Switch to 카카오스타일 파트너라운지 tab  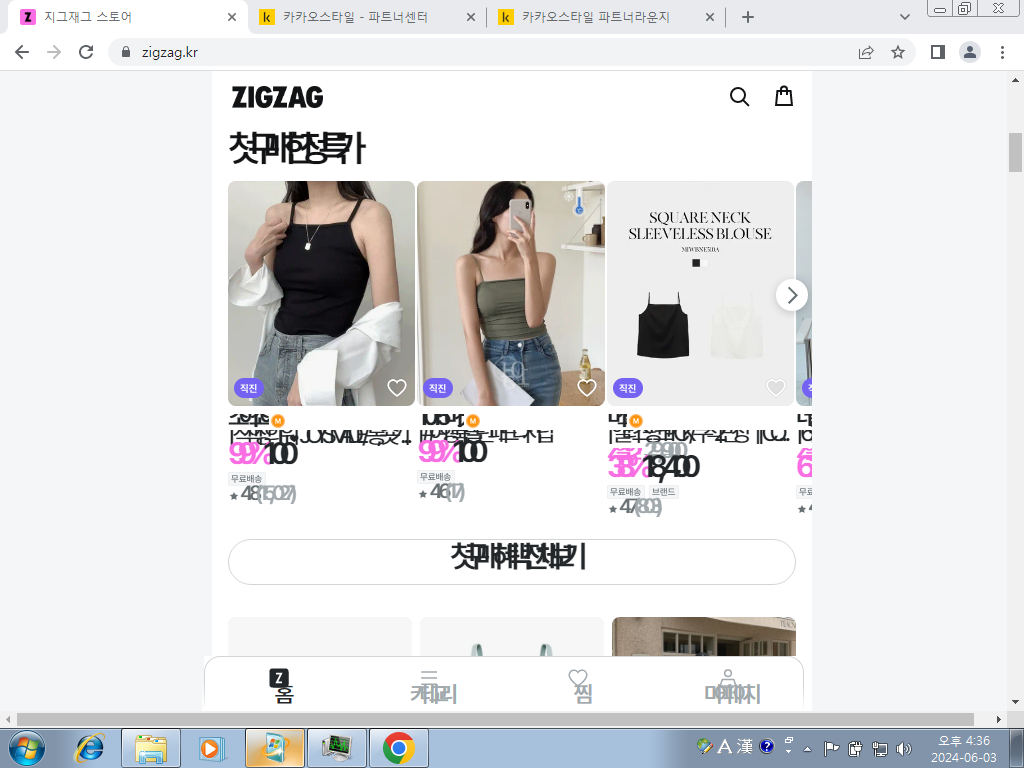coord(606,17)
